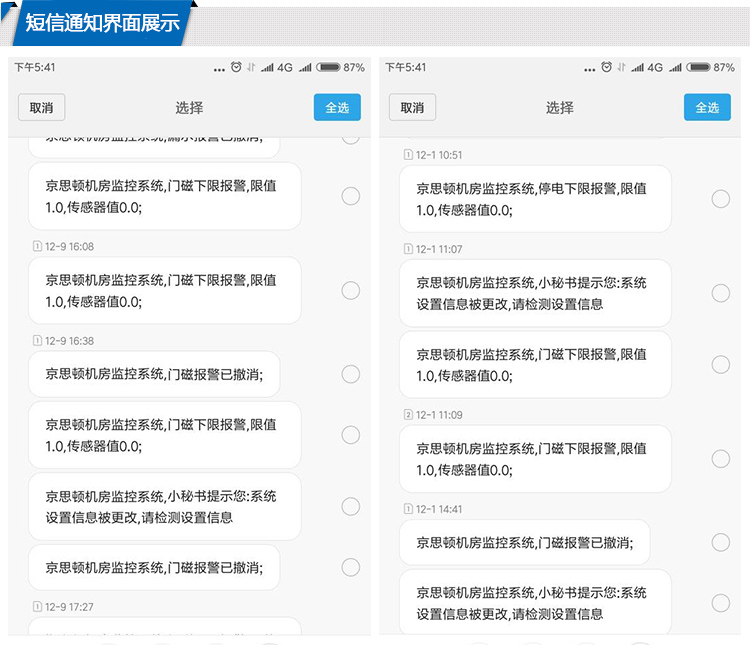Click the 选择 title on the left phone
This screenshot has height=645, width=750.
[189, 108]
